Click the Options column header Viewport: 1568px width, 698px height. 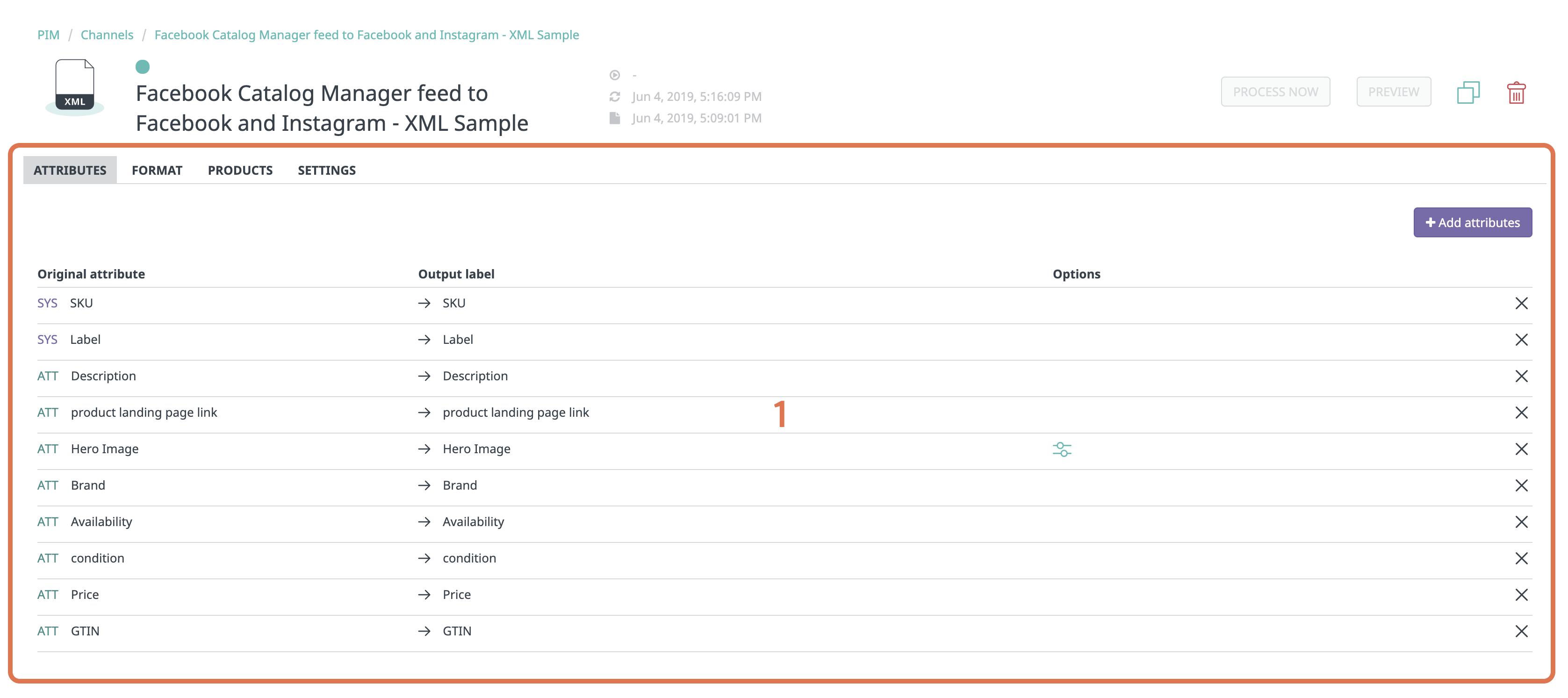click(1076, 274)
